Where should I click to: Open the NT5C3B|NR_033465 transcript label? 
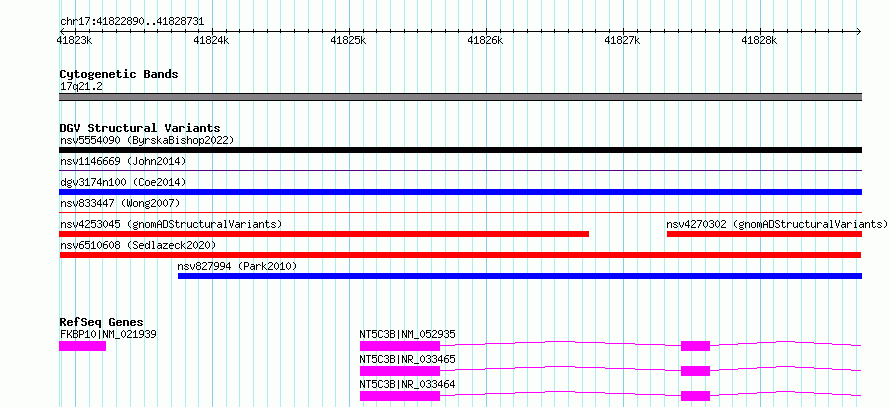408,359
